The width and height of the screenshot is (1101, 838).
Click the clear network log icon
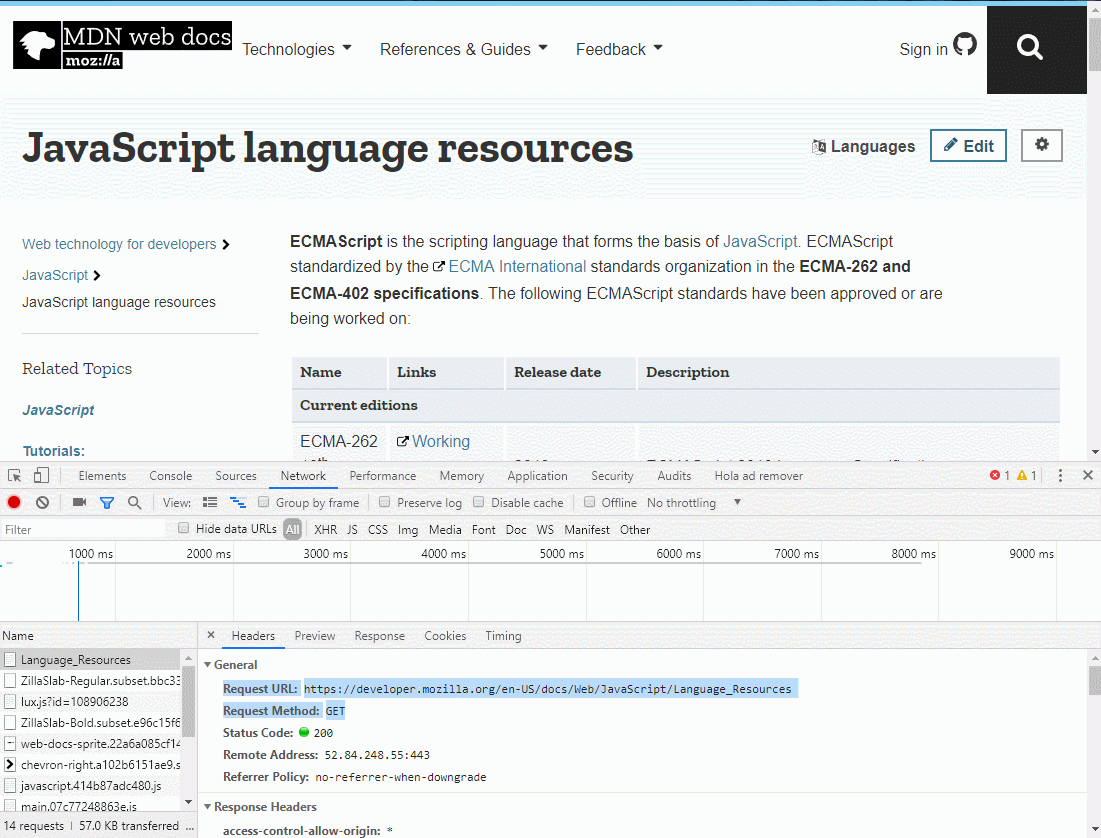pos(42,503)
